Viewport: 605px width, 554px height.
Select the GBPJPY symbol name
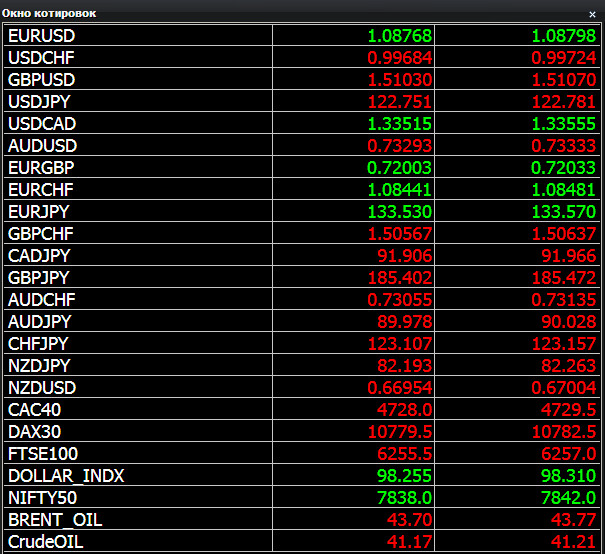pyautogui.click(x=39, y=277)
